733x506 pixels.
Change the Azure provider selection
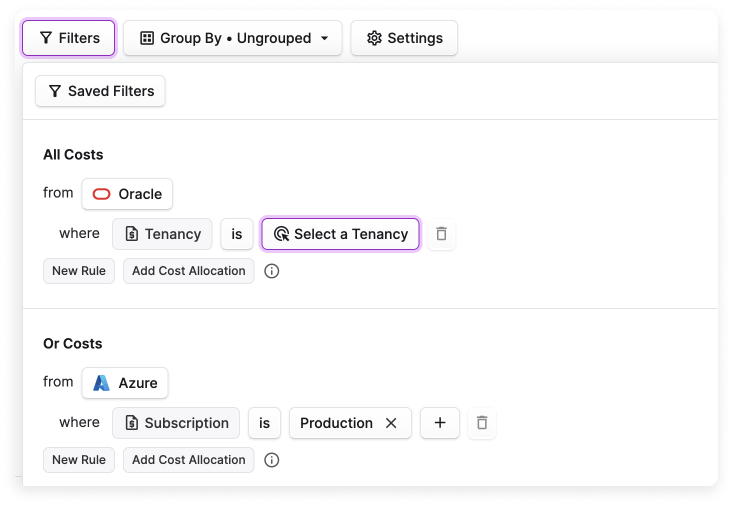tap(125, 383)
